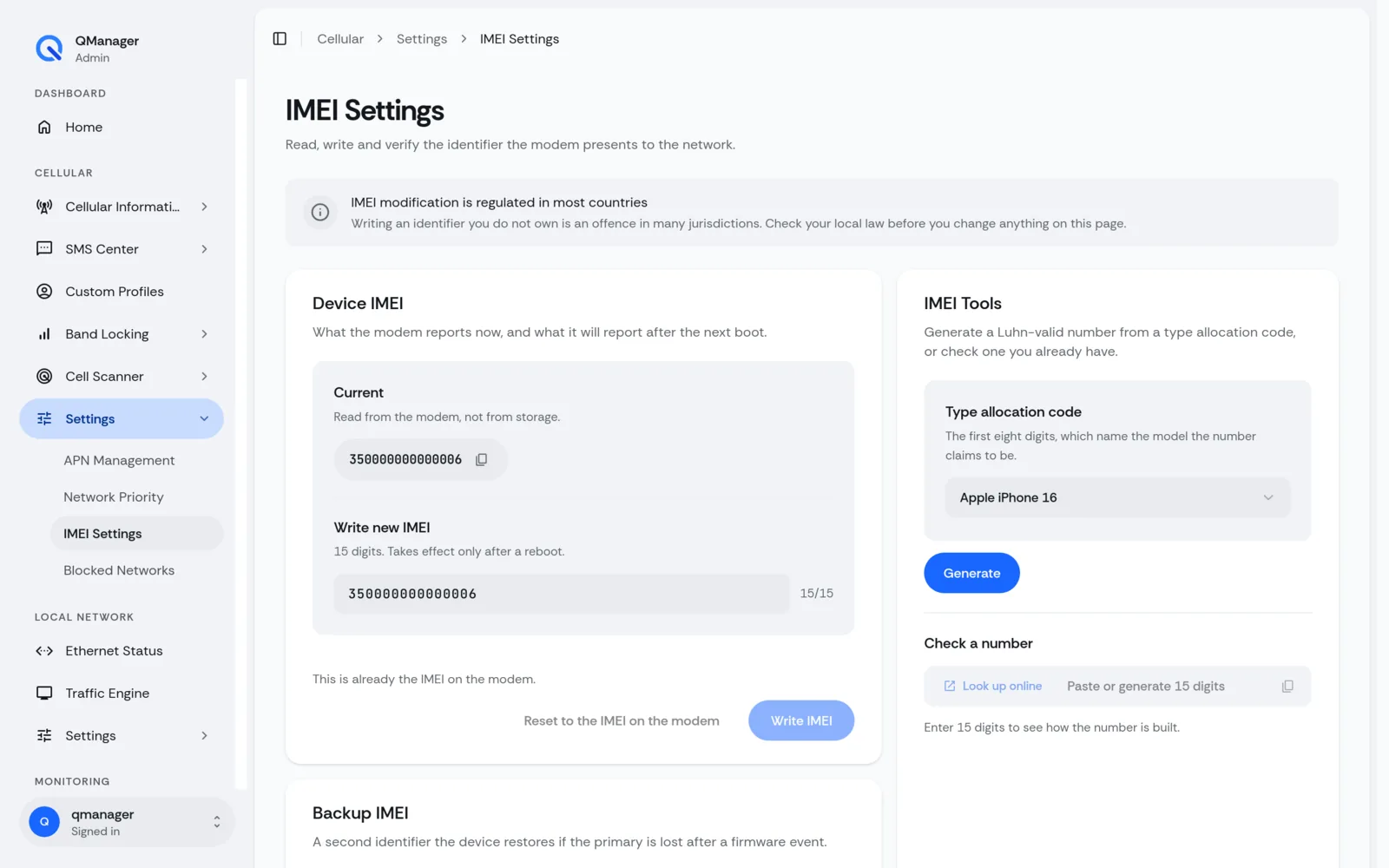The image size is (1389, 868).
Task: Click the Band Locking bars icon
Action: pos(44,334)
